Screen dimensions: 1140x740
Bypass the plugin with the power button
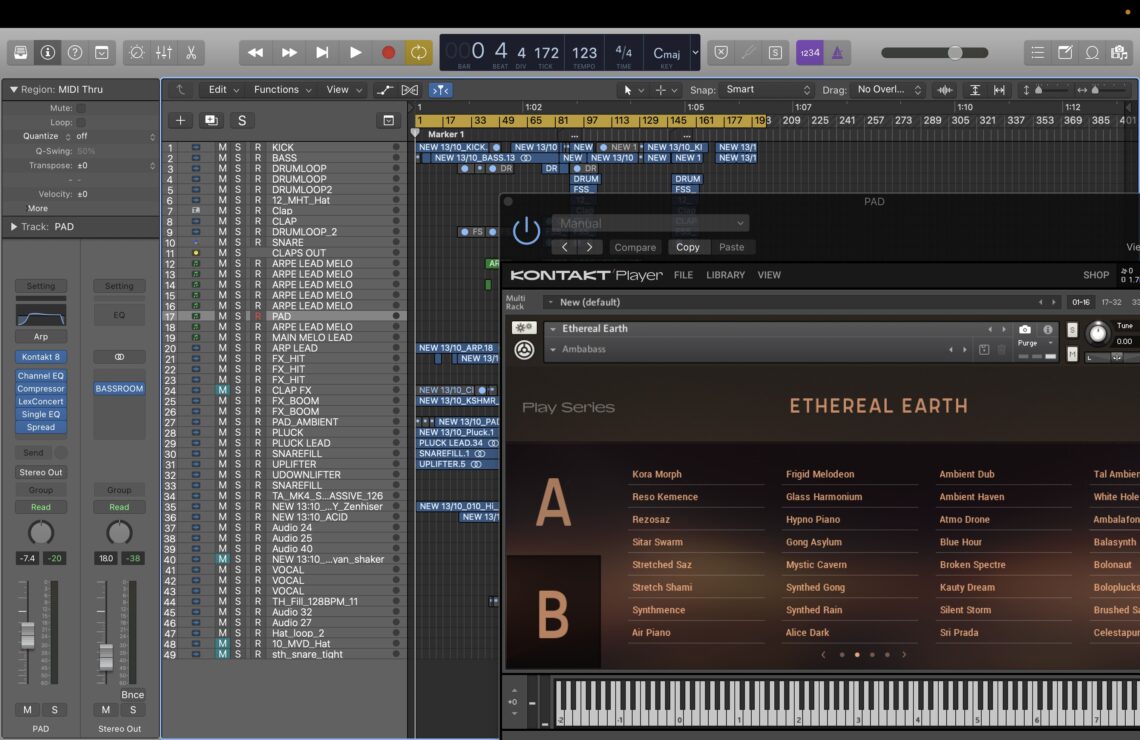528,230
